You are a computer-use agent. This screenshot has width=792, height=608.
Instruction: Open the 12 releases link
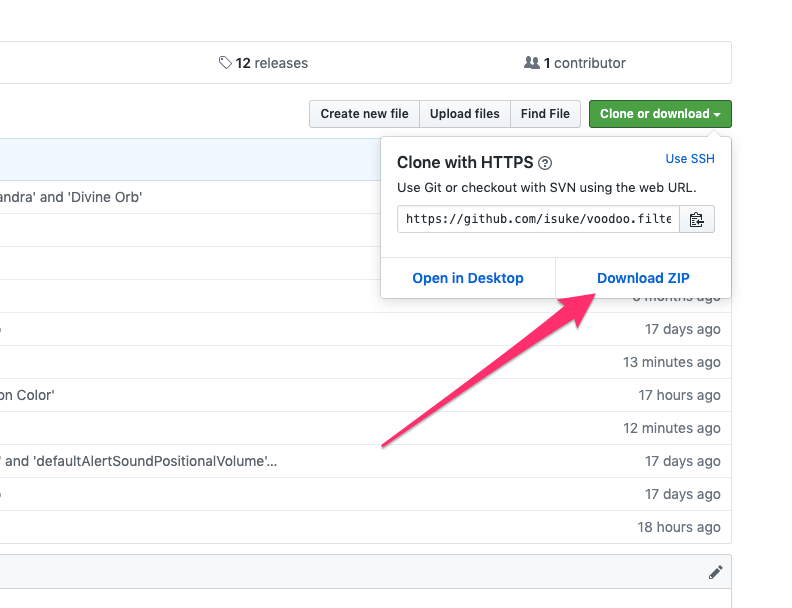263,63
